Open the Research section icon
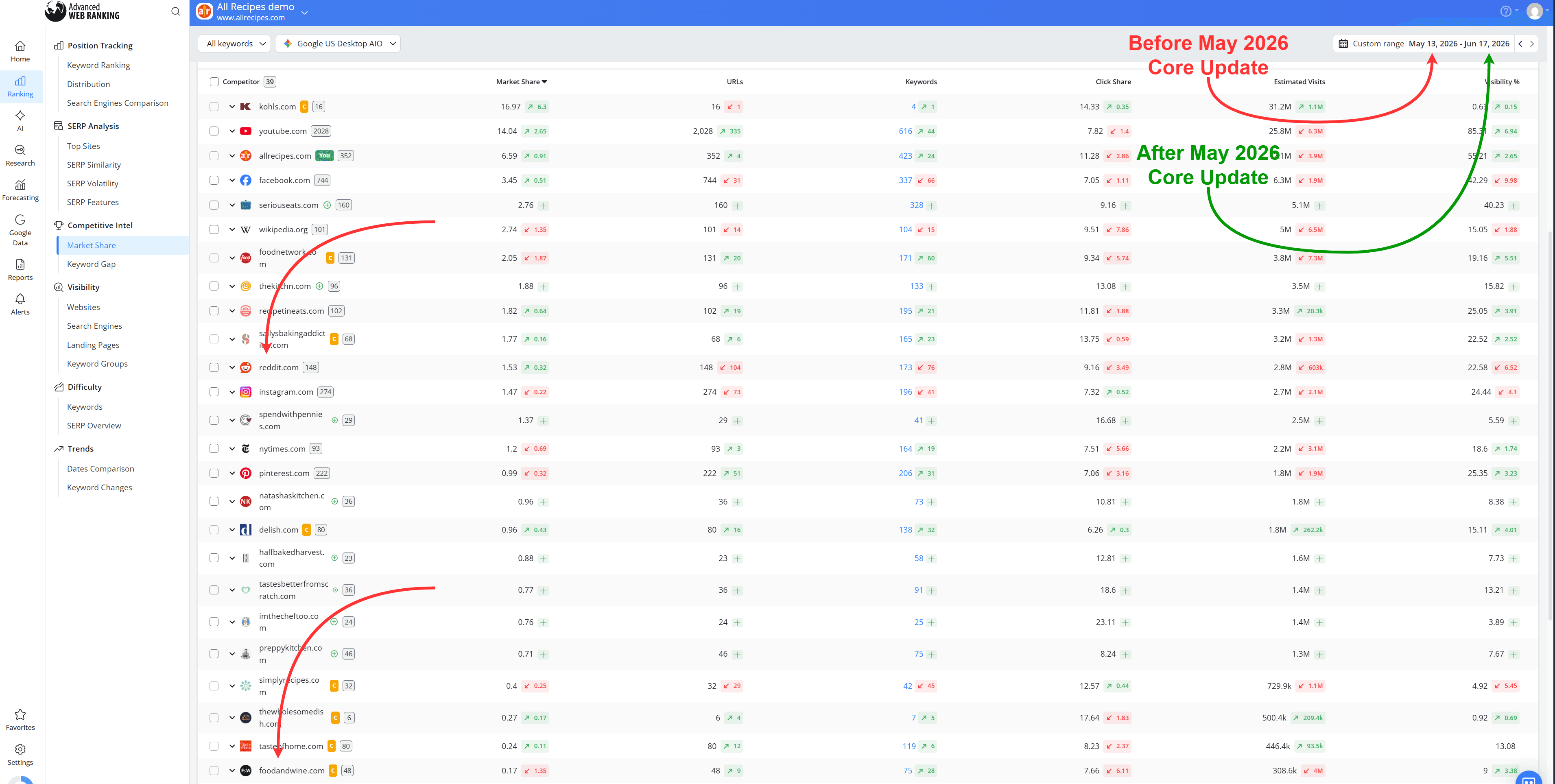The height and width of the screenshot is (784, 1555). [x=20, y=150]
